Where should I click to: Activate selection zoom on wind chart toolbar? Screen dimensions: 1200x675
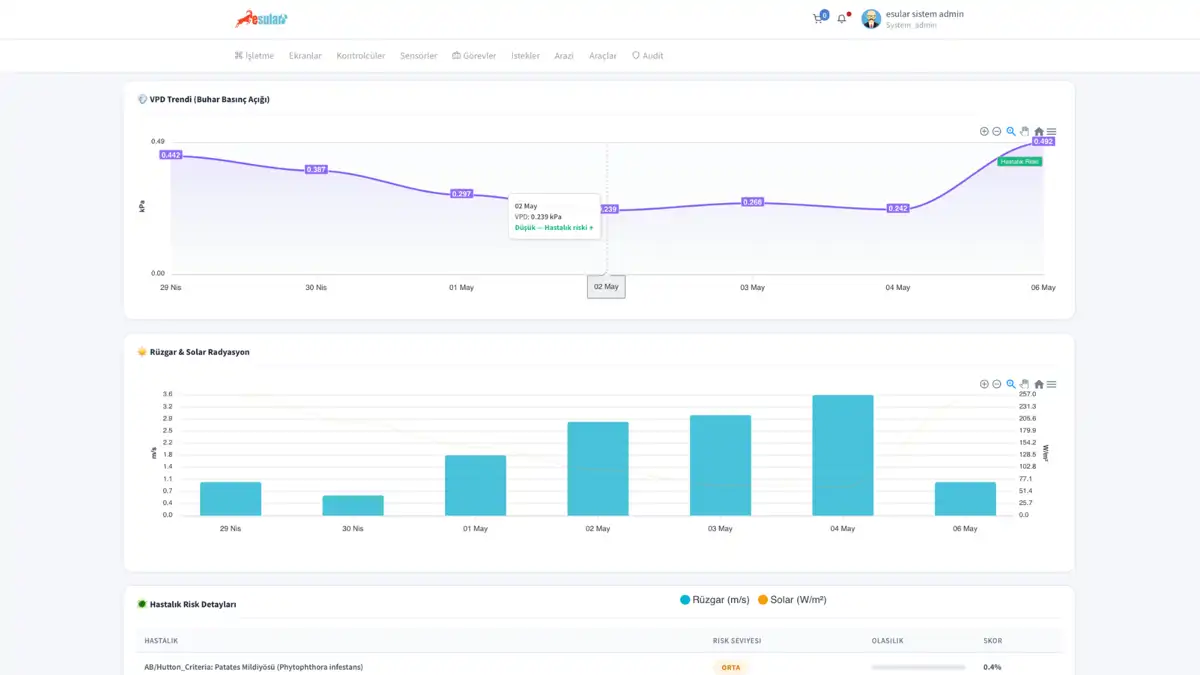coord(1011,384)
